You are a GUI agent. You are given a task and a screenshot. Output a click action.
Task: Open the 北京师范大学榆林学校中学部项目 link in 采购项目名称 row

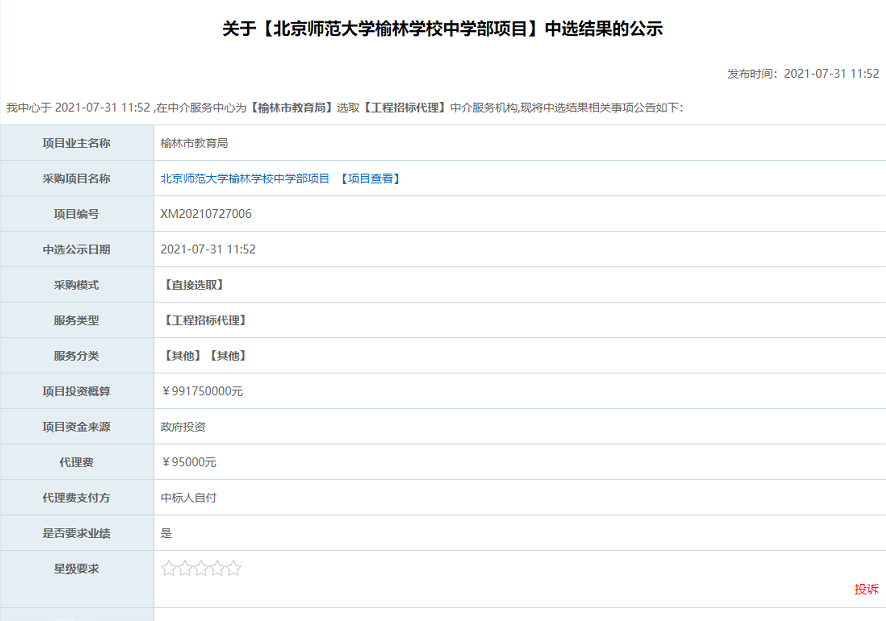[x=245, y=179]
